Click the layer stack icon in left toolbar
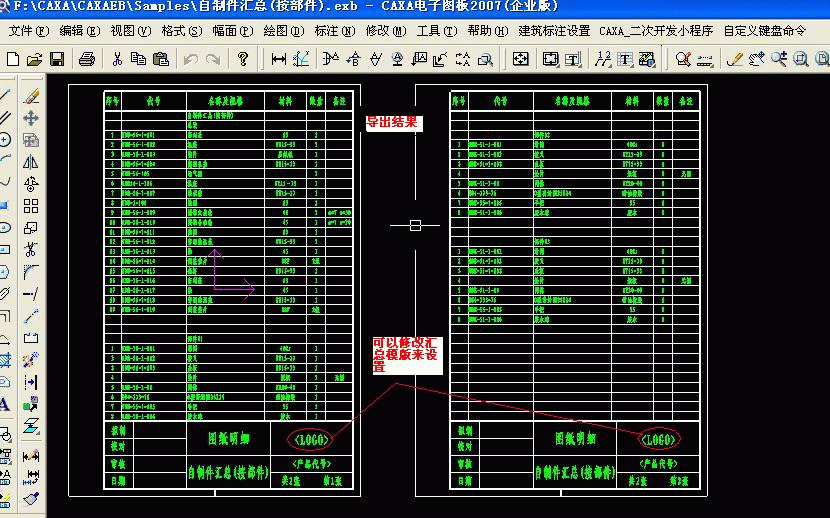 click(x=31, y=426)
